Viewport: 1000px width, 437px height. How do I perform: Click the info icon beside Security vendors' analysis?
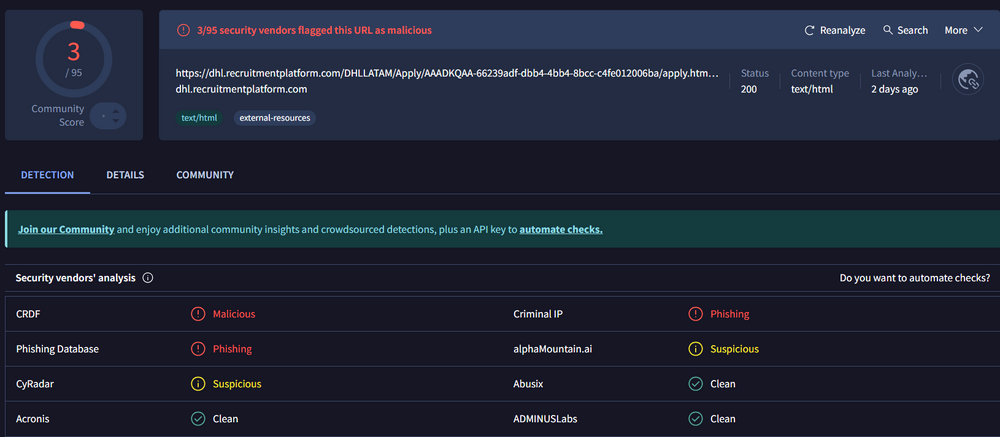click(148, 278)
